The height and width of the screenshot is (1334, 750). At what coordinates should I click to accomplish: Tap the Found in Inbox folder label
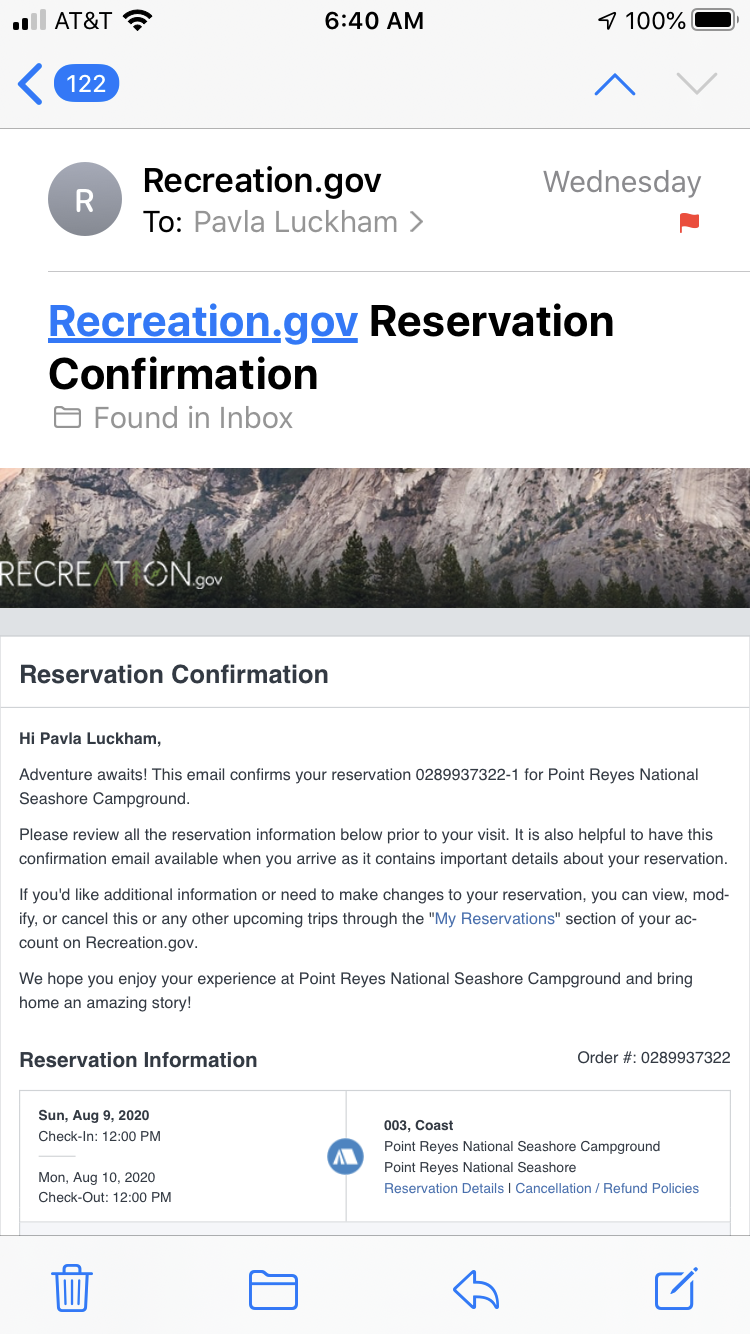coord(172,418)
